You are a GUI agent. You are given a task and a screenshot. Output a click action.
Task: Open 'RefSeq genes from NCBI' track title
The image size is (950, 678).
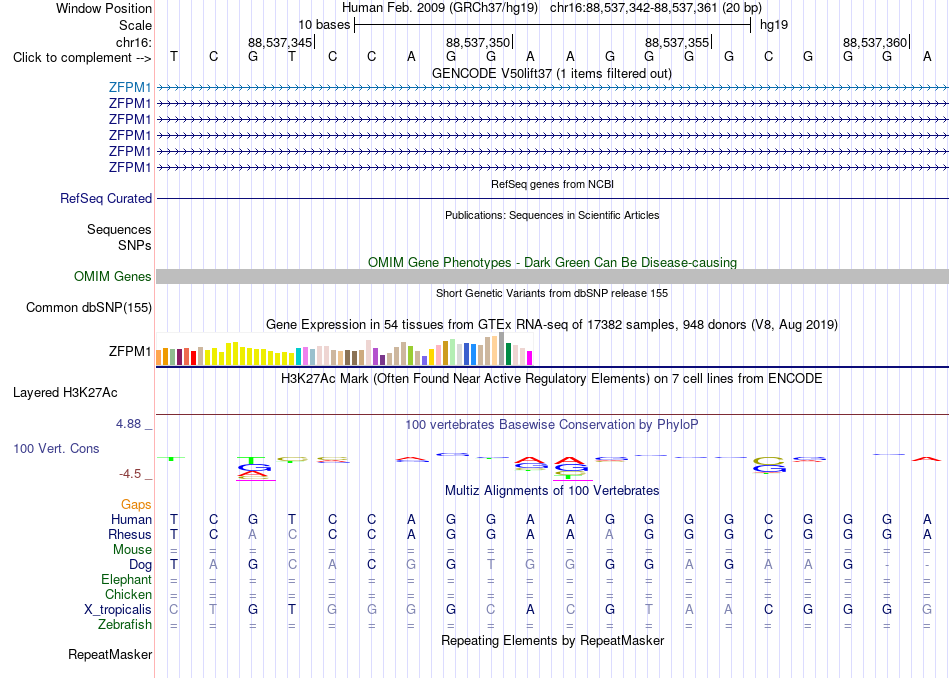point(552,184)
